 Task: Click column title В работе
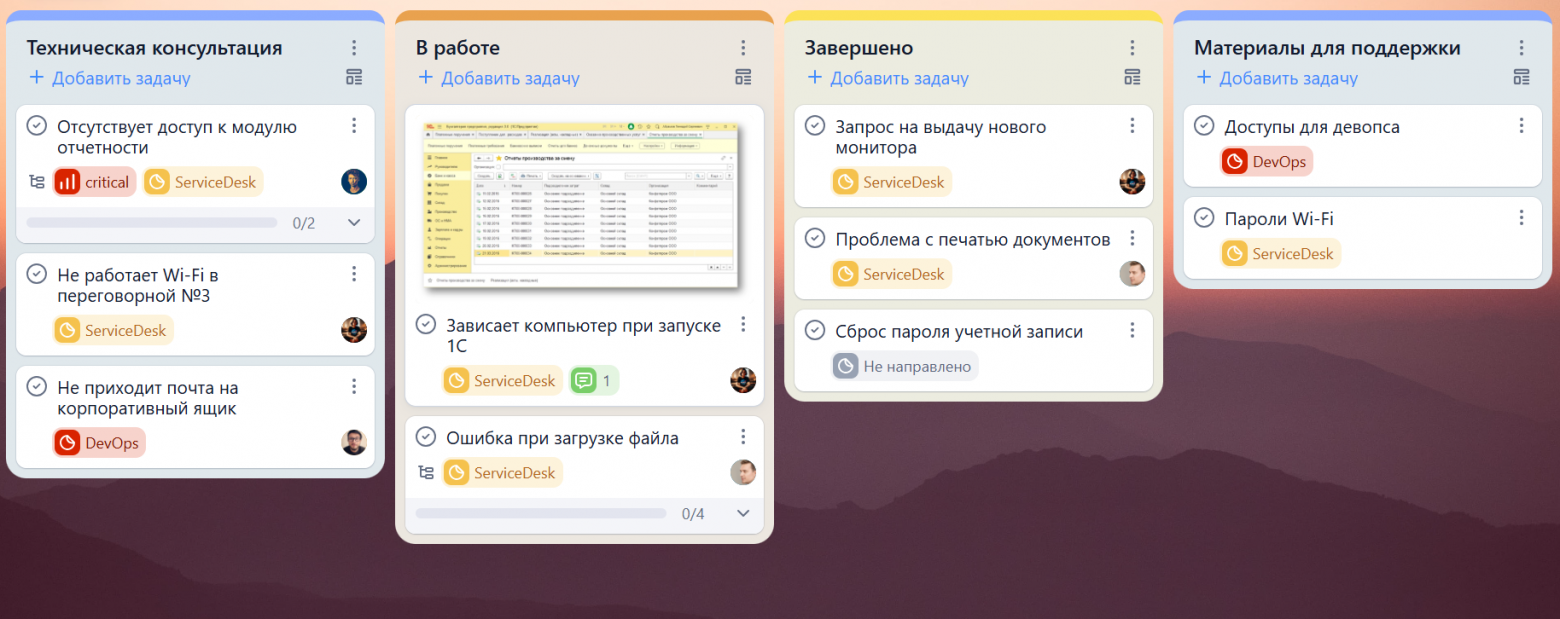458,48
